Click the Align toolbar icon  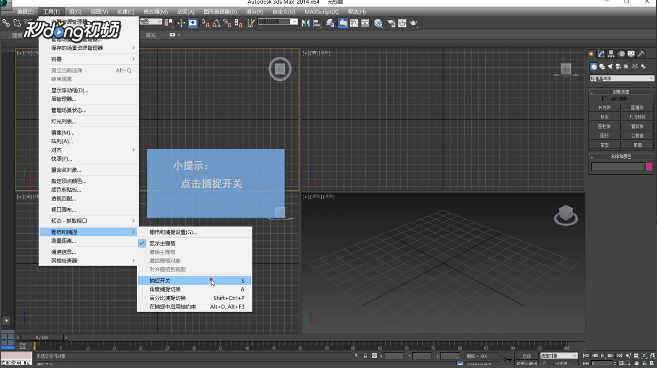(x=317, y=23)
